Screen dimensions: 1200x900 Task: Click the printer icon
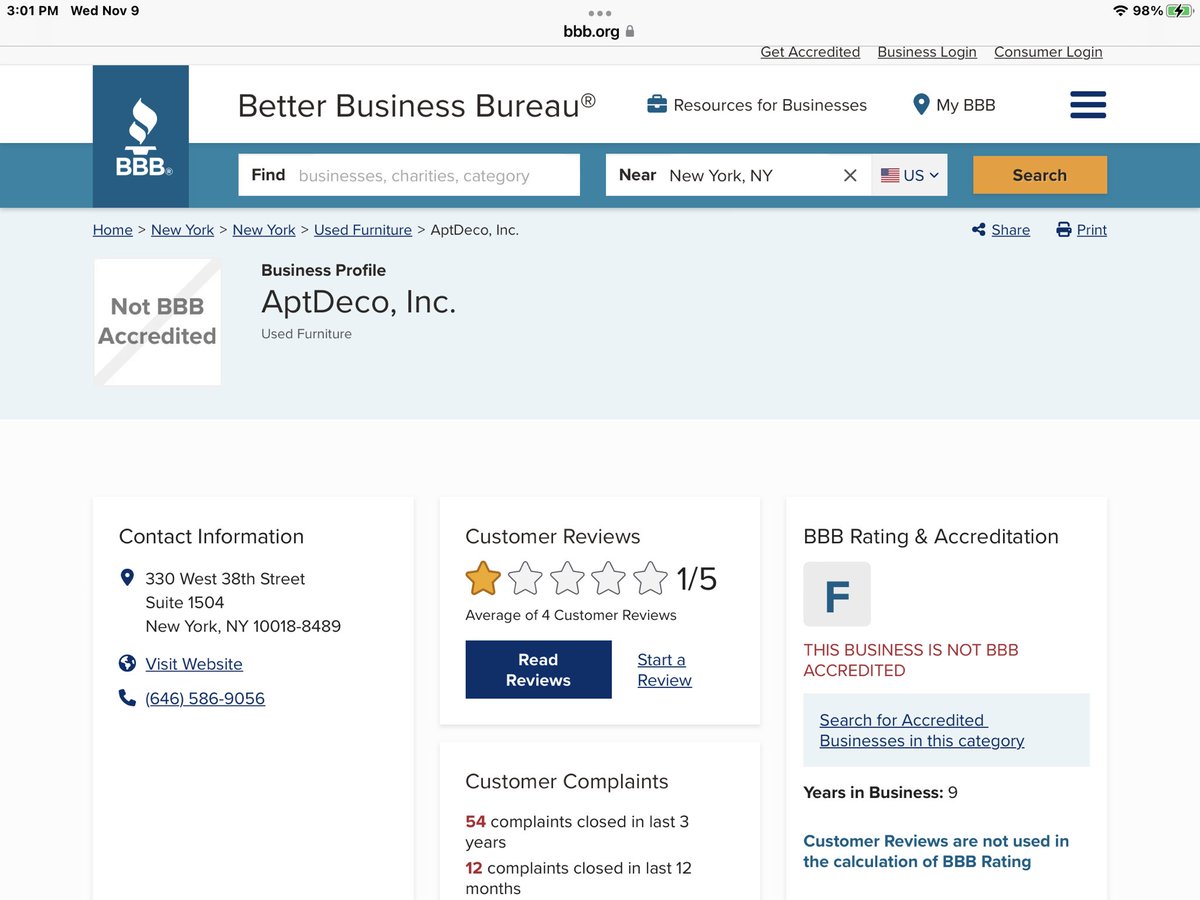coord(1064,230)
